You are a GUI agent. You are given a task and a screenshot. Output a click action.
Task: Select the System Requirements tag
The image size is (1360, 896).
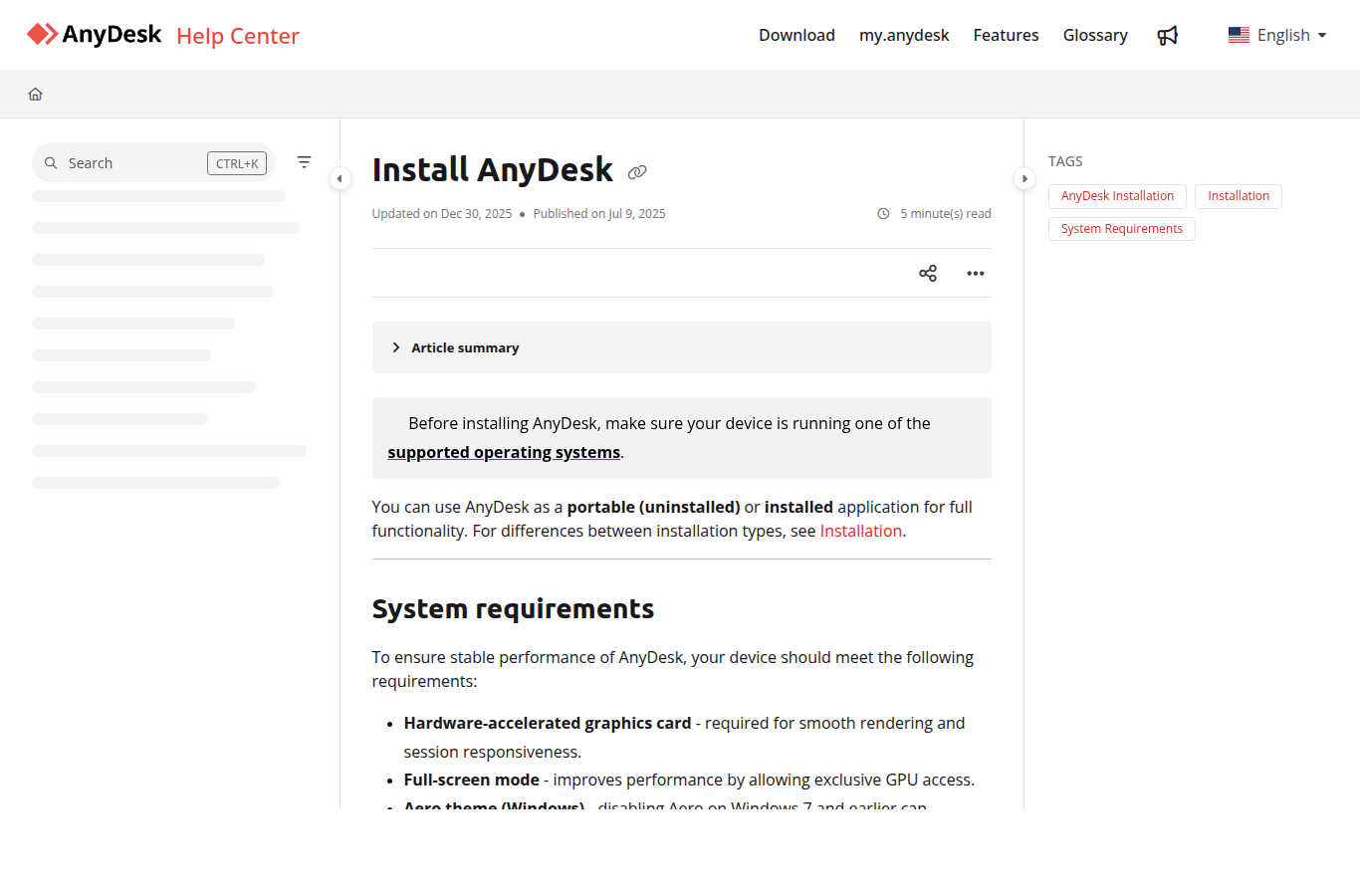(x=1121, y=229)
